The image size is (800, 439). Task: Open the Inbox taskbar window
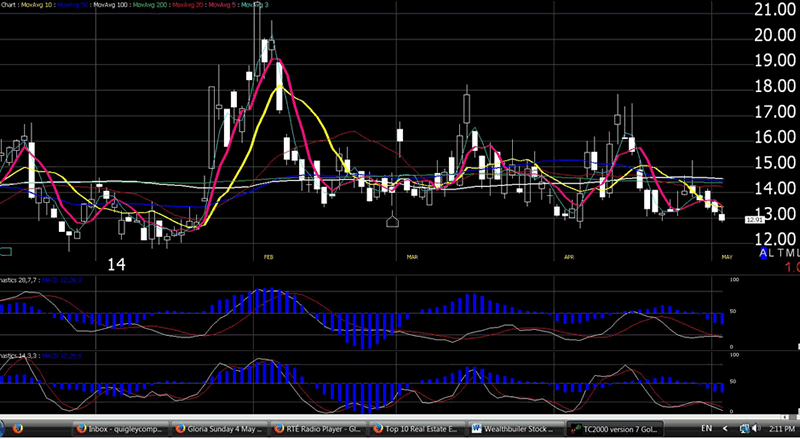coord(122,428)
